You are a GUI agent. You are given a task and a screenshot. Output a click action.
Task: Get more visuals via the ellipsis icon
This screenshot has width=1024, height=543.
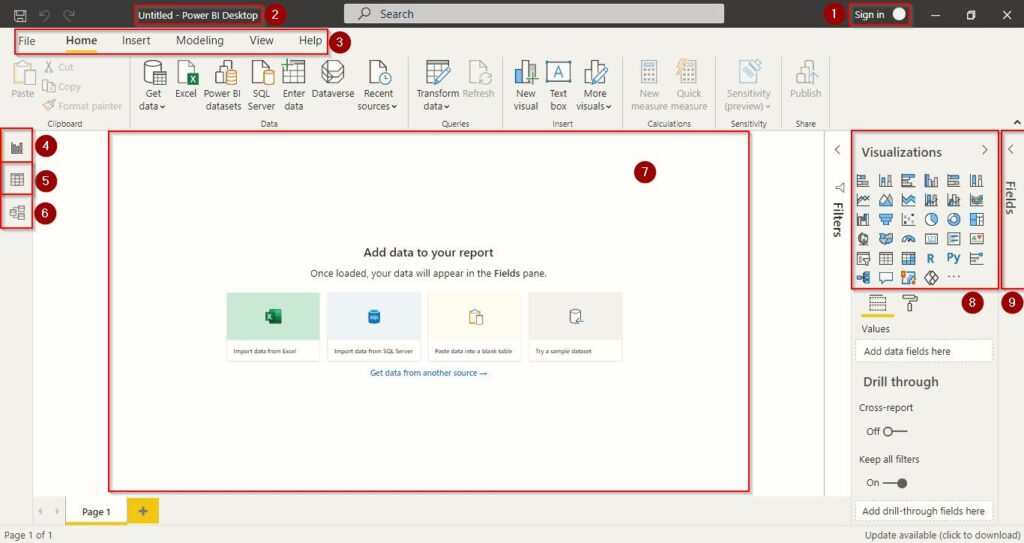953,277
